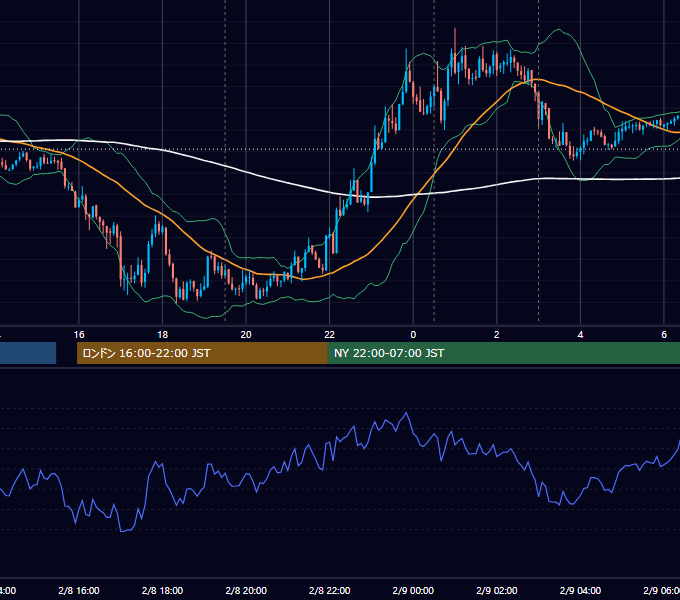Select the blue session bar left of ロンドン
680x600 pixels.
28,353
